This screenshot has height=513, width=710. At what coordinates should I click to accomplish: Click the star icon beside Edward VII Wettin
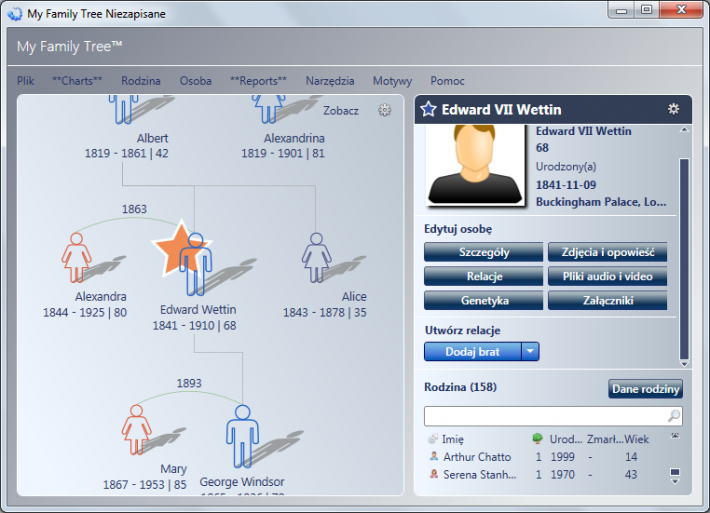pyautogui.click(x=428, y=109)
